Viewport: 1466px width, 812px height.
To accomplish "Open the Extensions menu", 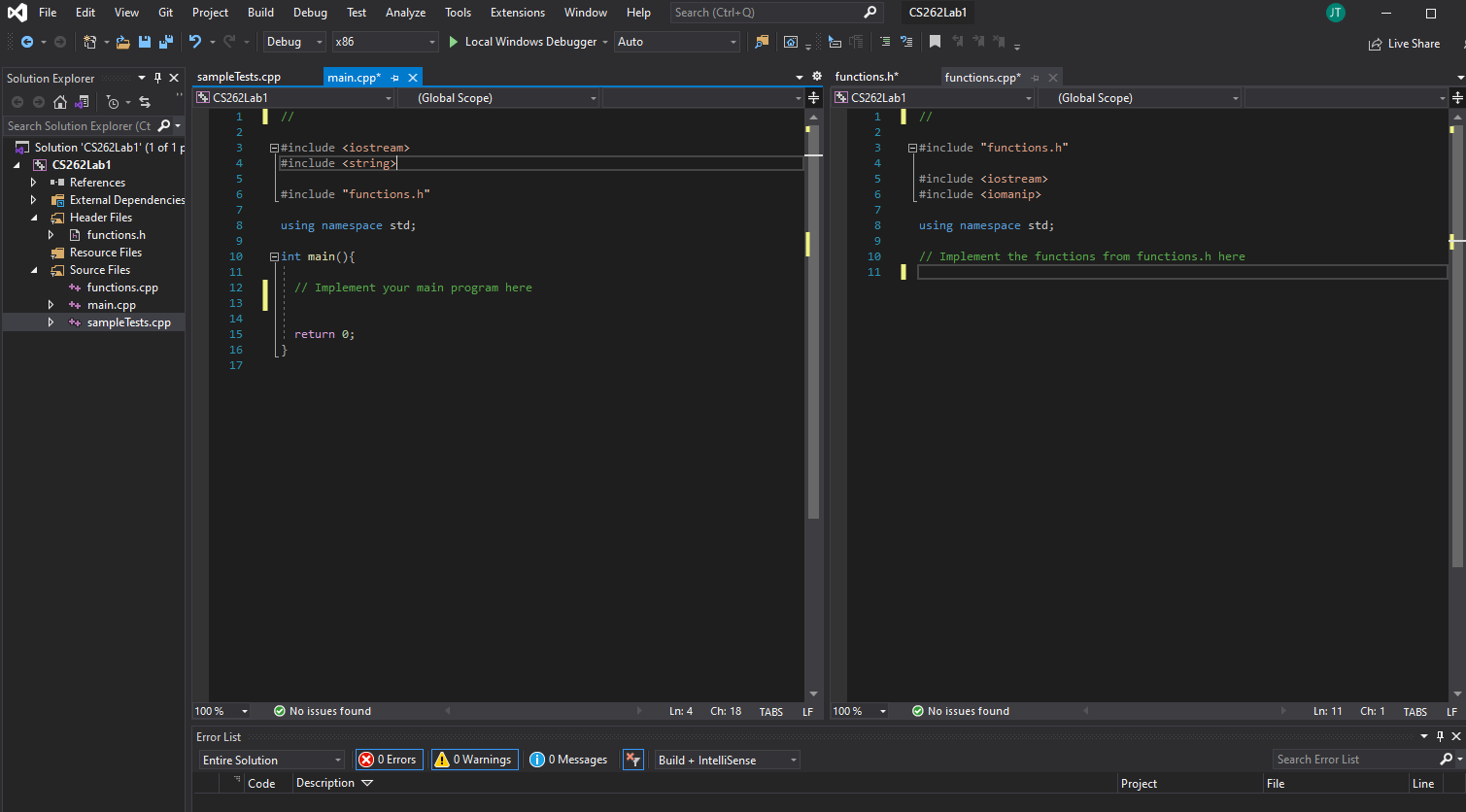I will [x=517, y=13].
